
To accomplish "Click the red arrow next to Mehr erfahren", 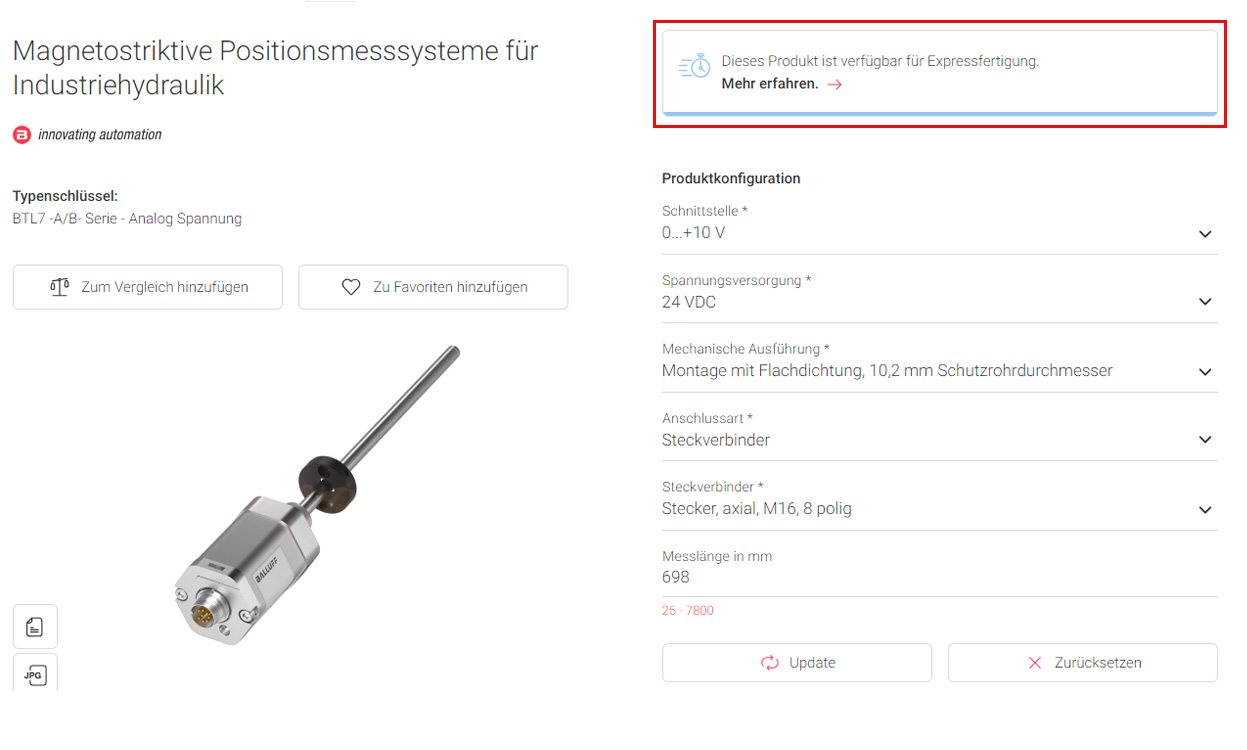I will point(835,85).
